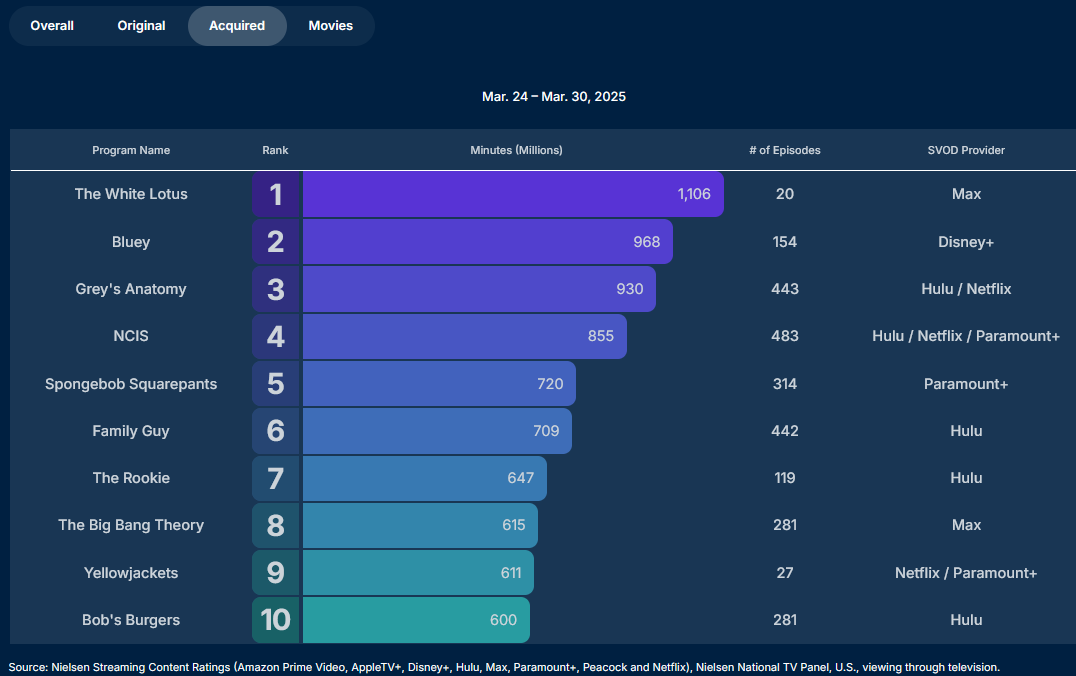Click the rank 1 number badge
The image size is (1076, 676).
(x=276, y=194)
